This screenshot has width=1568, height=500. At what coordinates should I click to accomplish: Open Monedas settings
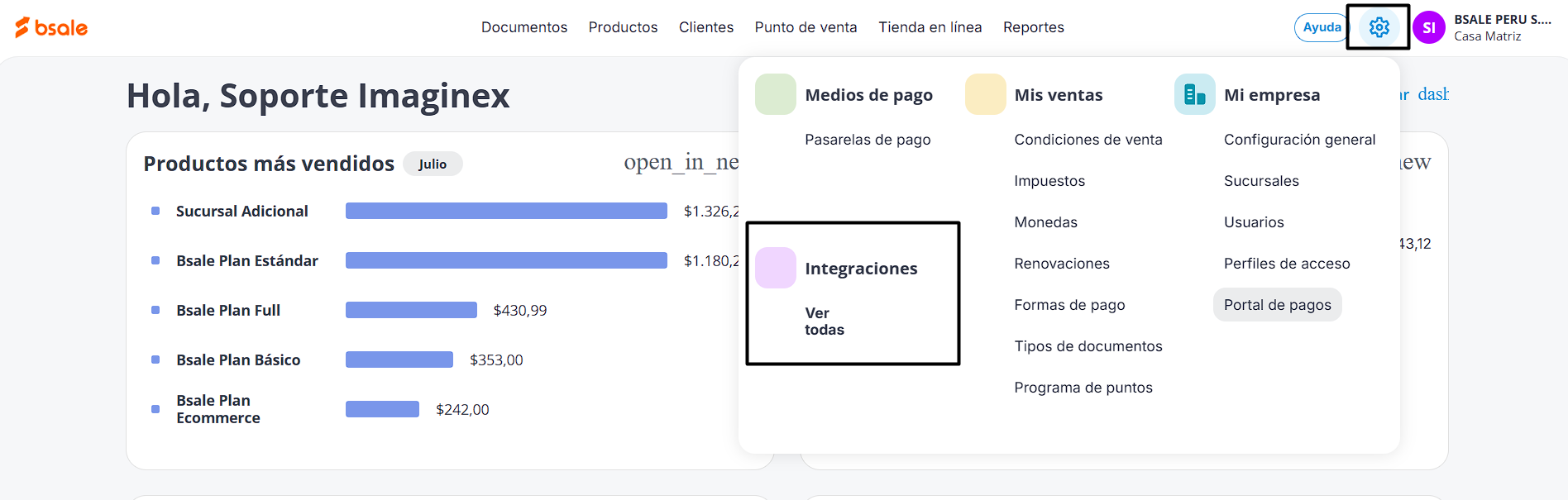[1045, 222]
